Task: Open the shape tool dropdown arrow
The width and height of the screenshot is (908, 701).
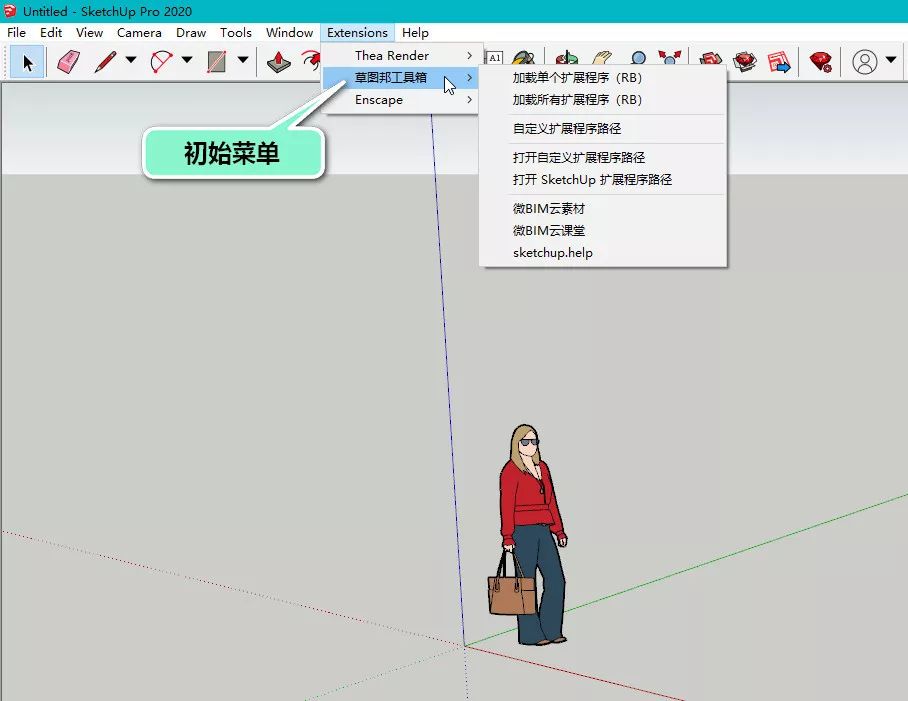Action: click(x=243, y=60)
